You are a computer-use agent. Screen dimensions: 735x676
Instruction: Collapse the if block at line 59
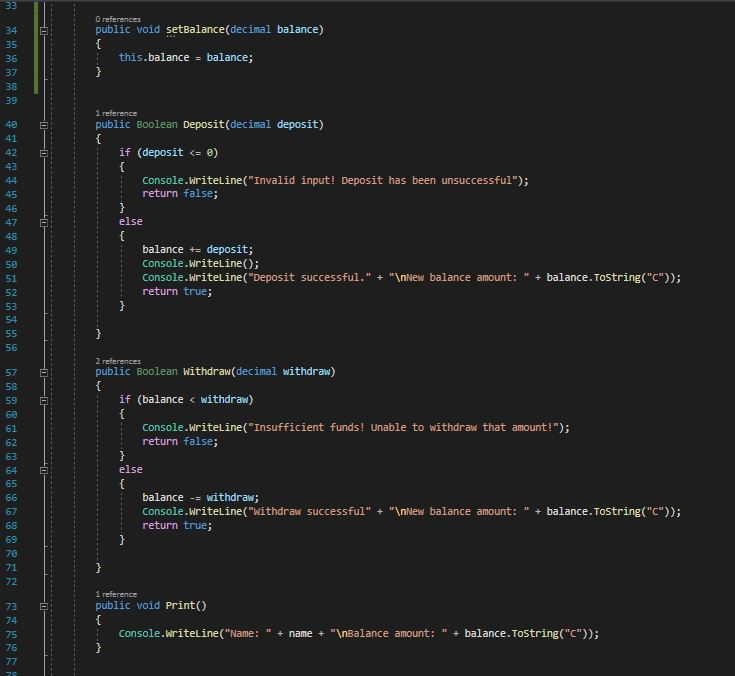(44, 401)
